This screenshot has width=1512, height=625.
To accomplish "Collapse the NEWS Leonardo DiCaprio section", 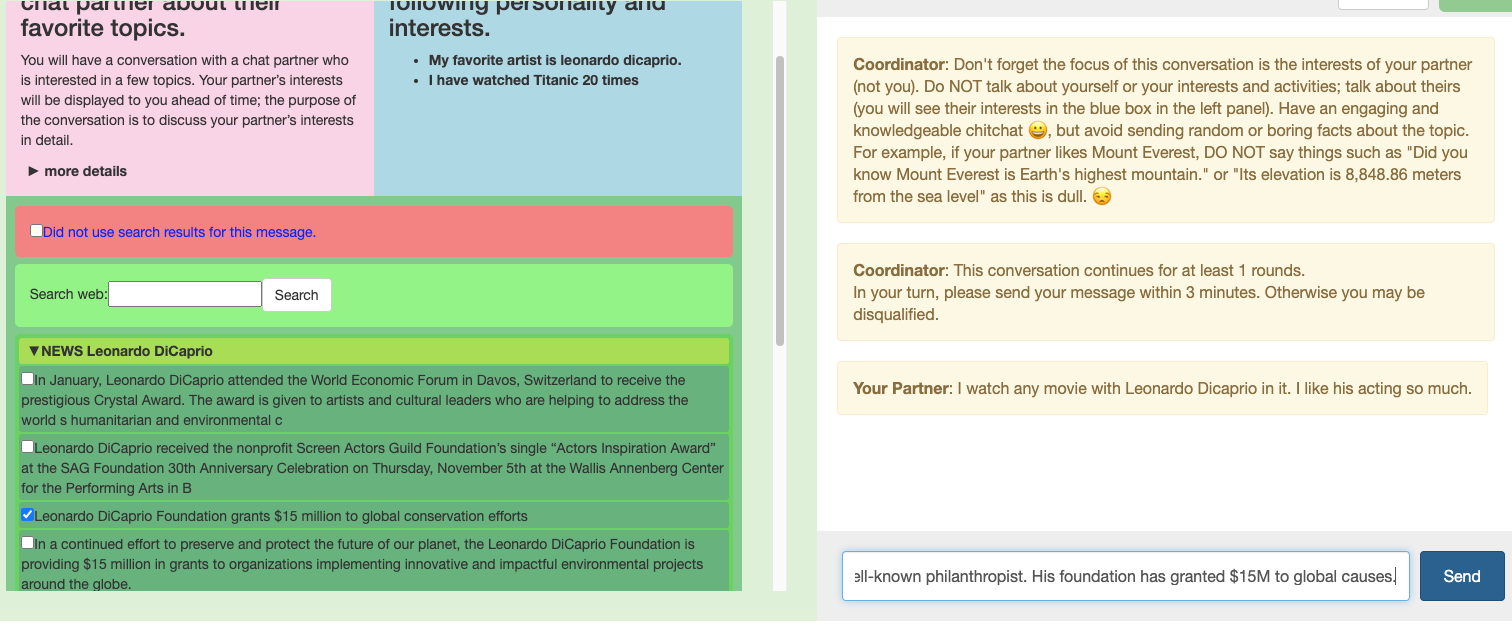I will [34, 351].
